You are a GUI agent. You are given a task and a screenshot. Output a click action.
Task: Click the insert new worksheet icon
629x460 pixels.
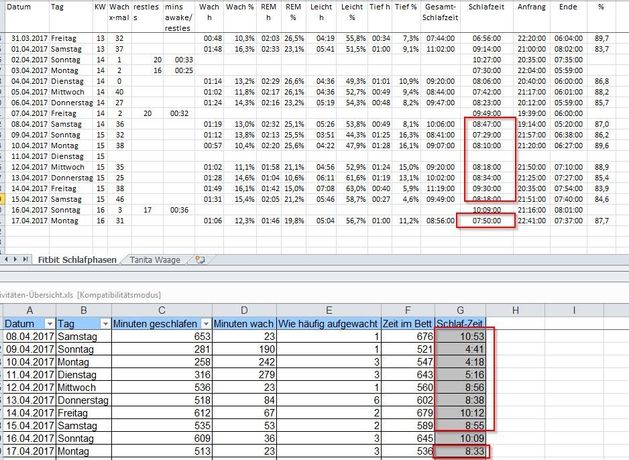pos(201,260)
